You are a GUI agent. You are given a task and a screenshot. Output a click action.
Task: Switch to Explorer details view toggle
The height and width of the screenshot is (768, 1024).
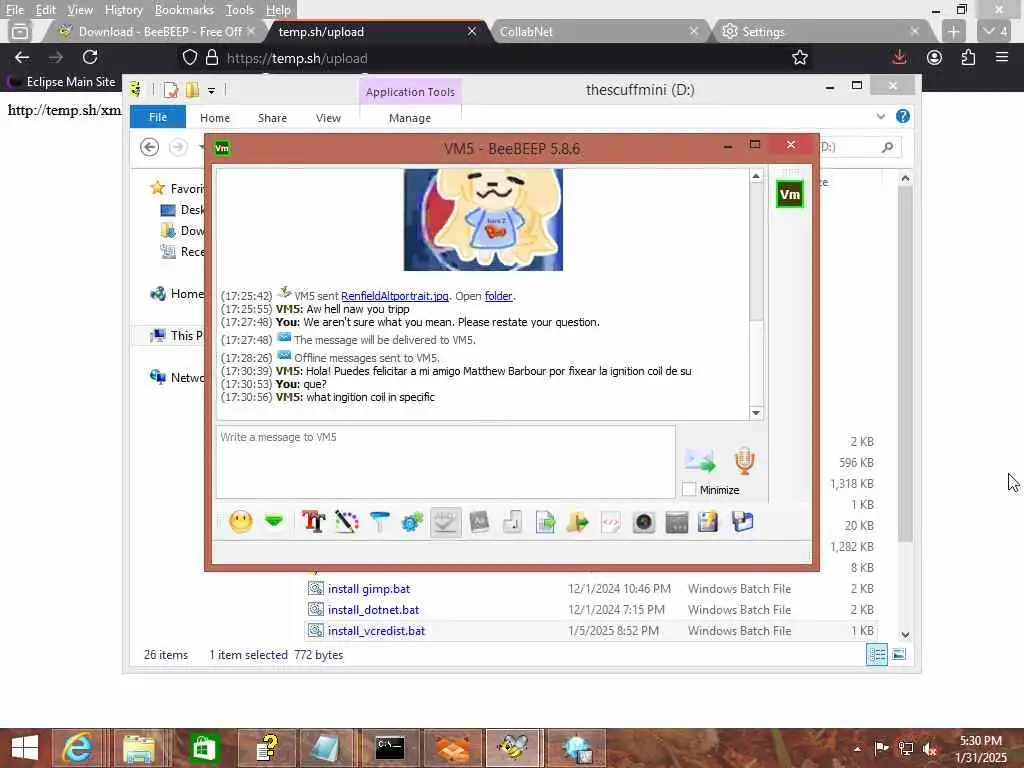[x=877, y=654]
